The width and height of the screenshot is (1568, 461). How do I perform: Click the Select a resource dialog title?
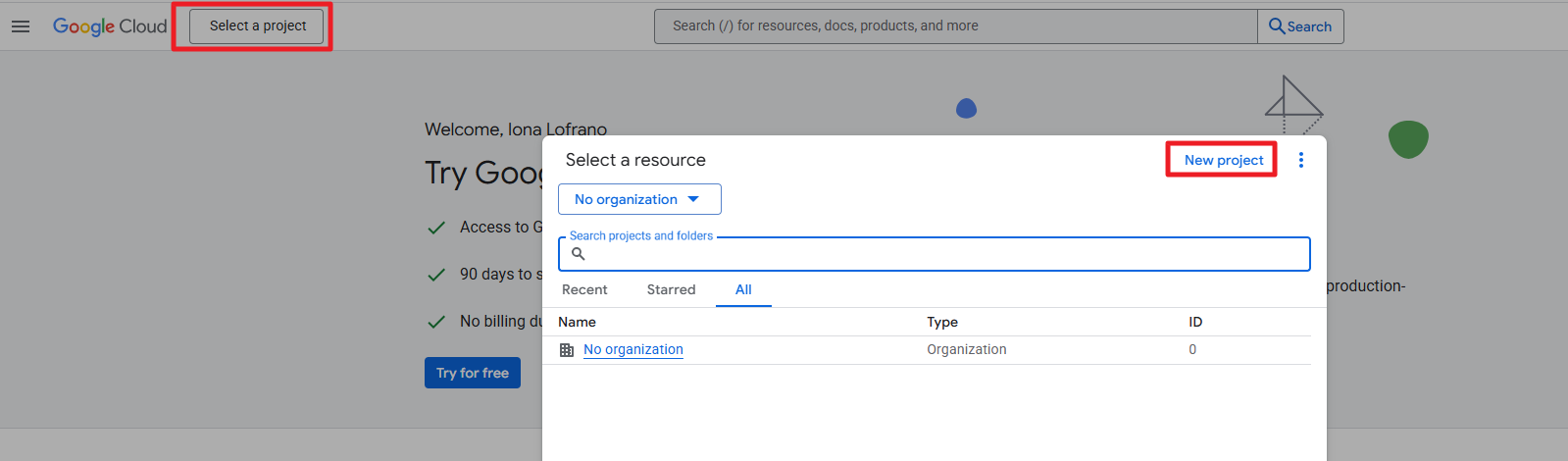pos(635,160)
